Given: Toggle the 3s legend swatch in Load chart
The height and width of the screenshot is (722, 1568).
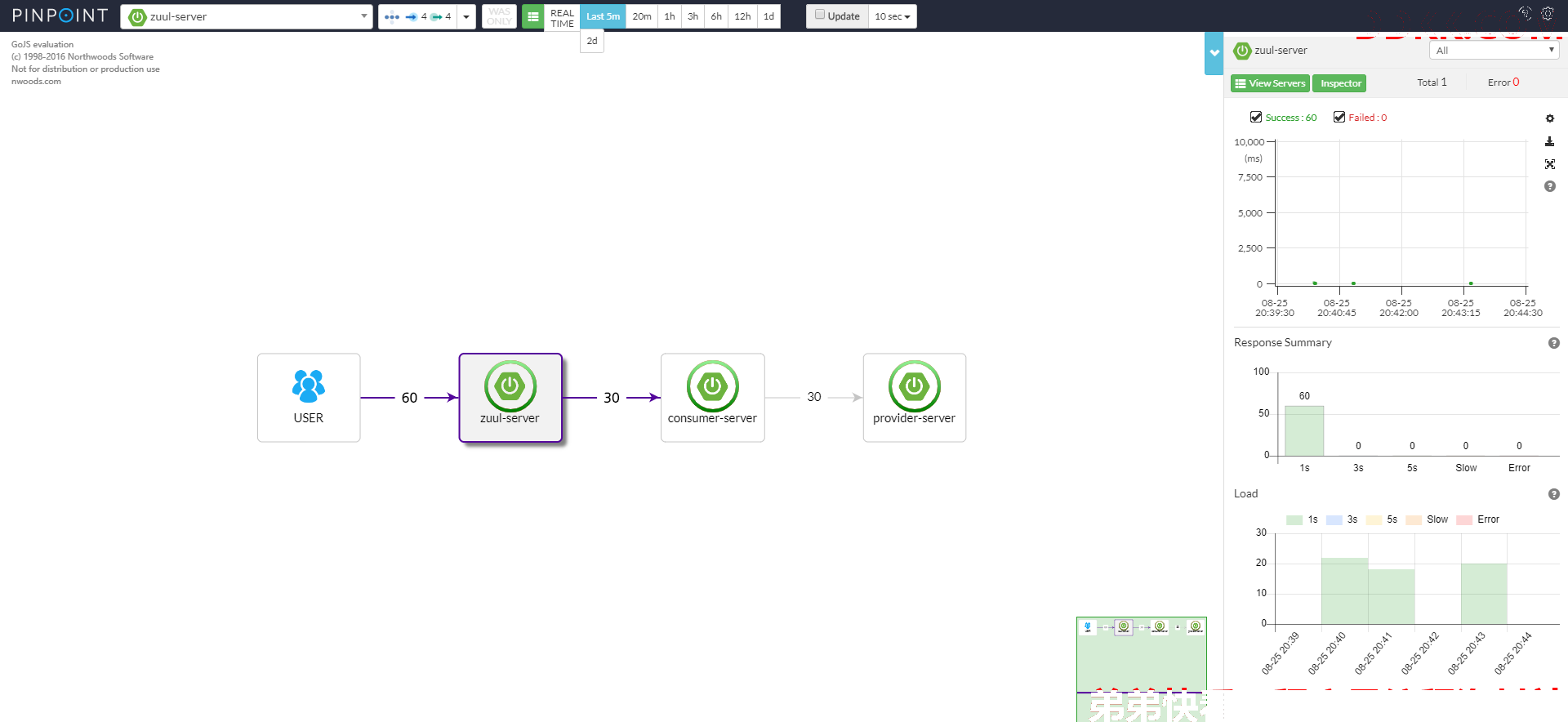Looking at the screenshot, I should (x=1334, y=520).
